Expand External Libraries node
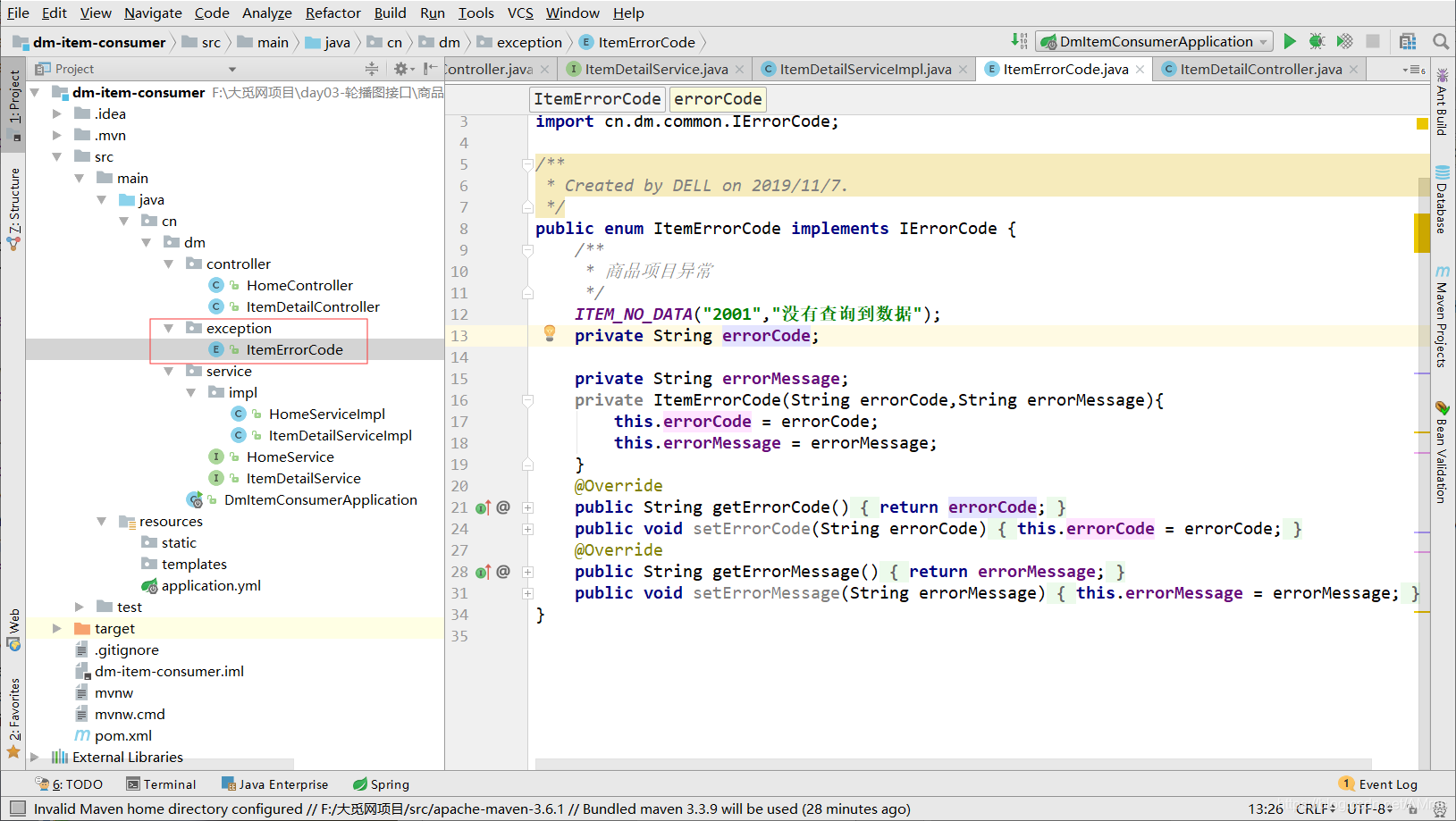 35,757
